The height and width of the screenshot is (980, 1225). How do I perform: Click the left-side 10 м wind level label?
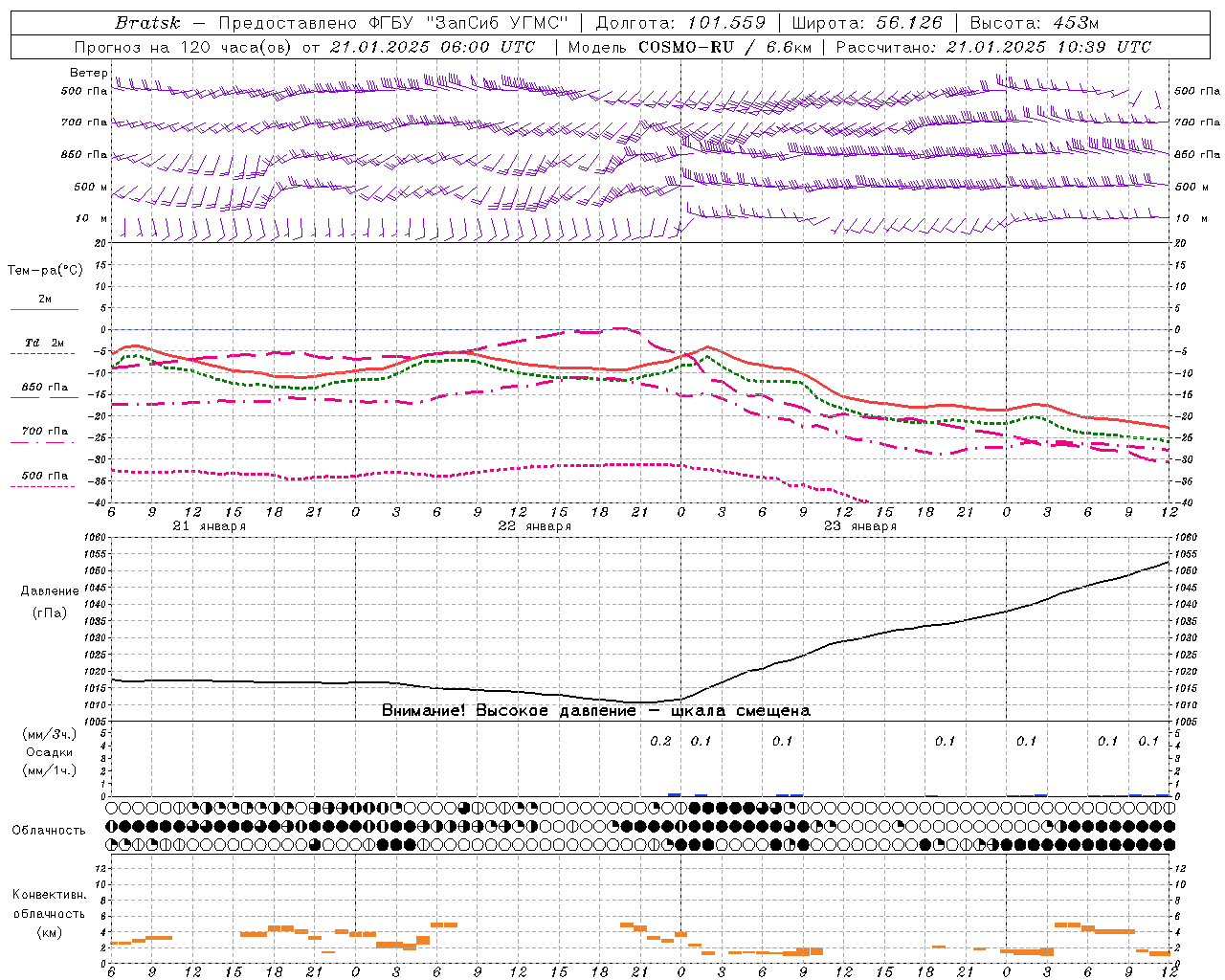click(91, 219)
